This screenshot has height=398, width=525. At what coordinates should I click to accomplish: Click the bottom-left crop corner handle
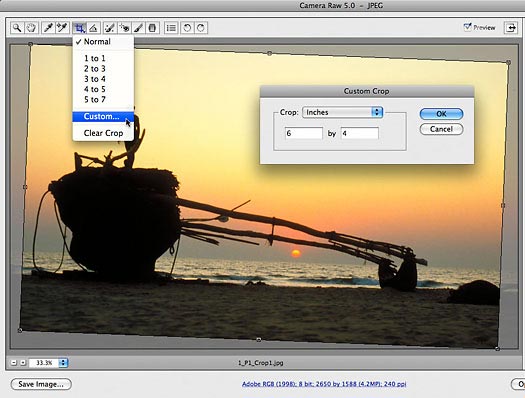20,330
